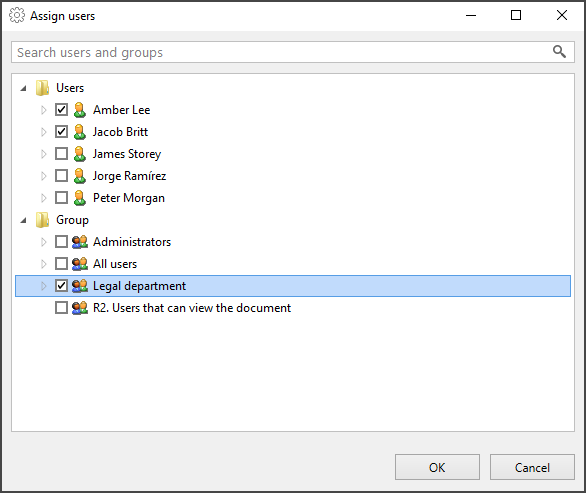The width and height of the screenshot is (586, 493).
Task: Click the Users folder icon
Action: click(42, 88)
